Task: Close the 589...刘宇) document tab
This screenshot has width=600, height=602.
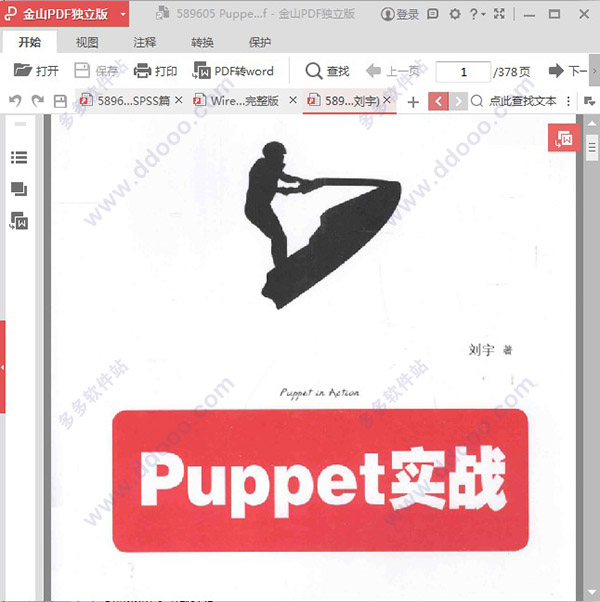Action: coord(387,100)
